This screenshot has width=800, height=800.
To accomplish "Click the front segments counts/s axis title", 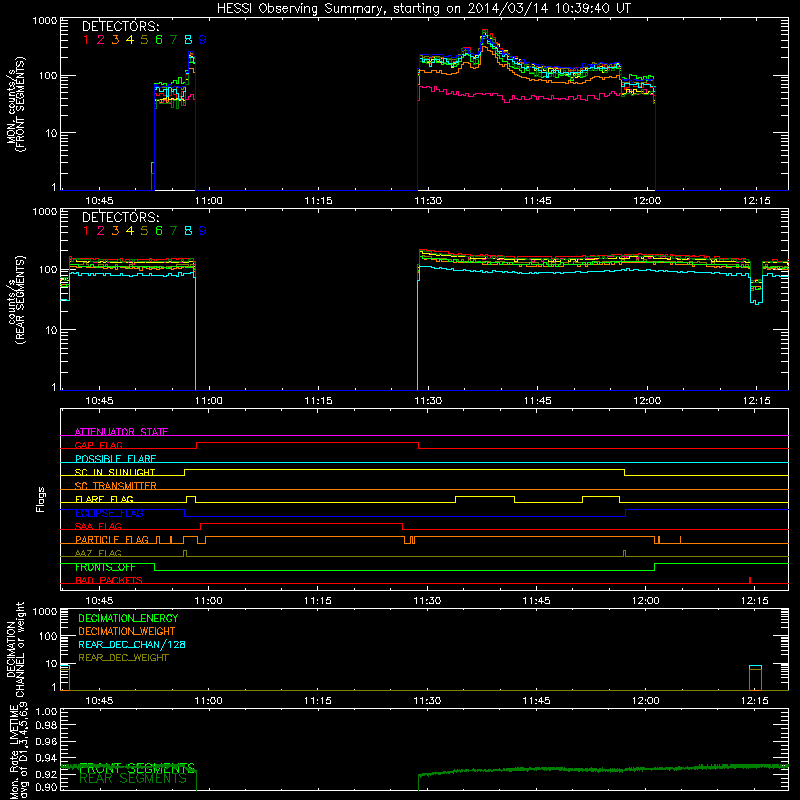I will click(x=15, y=104).
